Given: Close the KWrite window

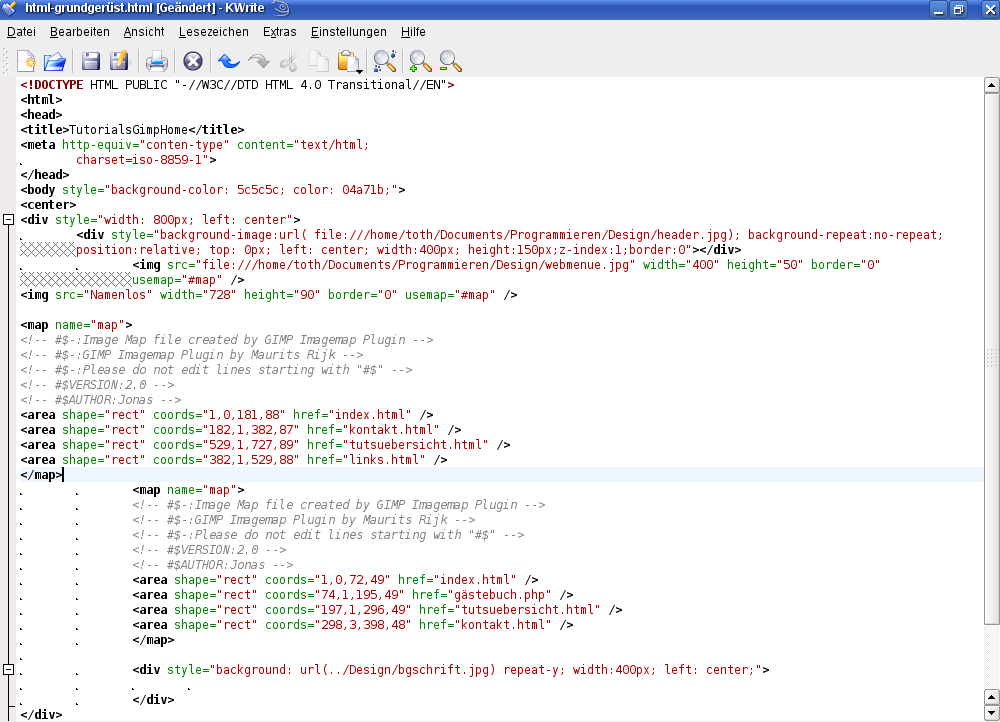Looking at the screenshot, I should pyautogui.click(x=990, y=10).
